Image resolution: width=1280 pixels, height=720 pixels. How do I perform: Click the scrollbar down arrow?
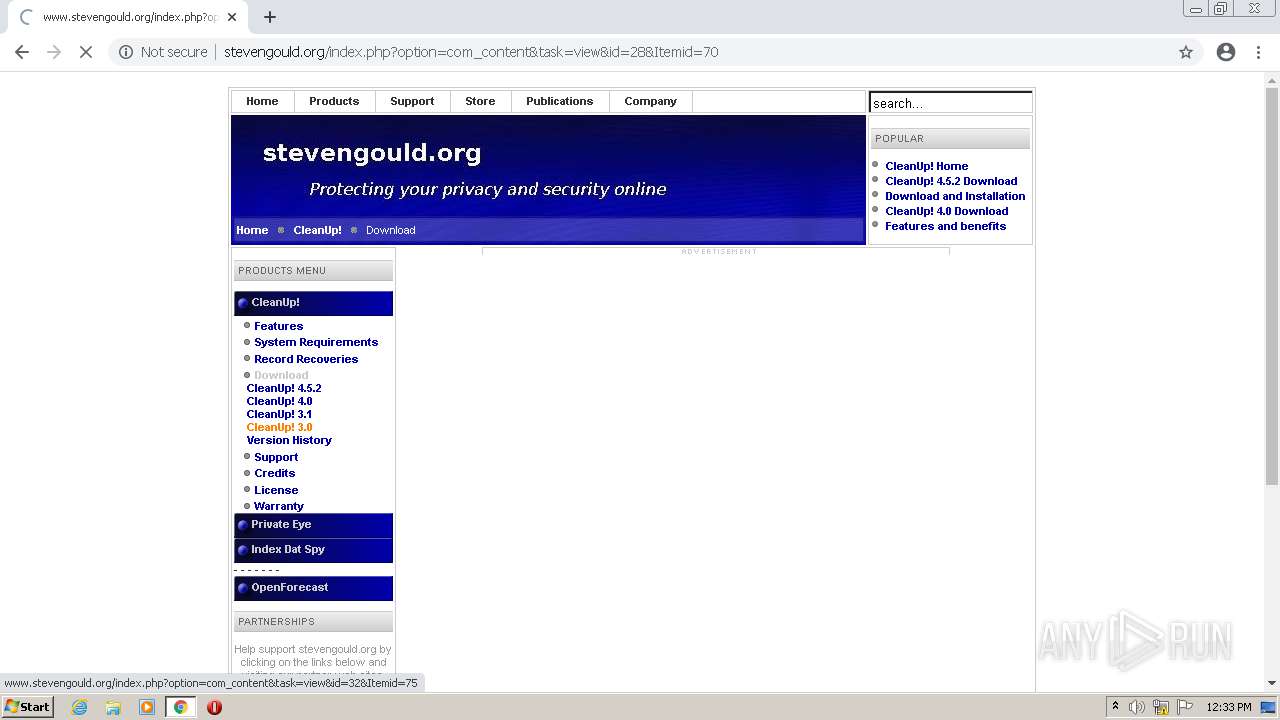1272,683
